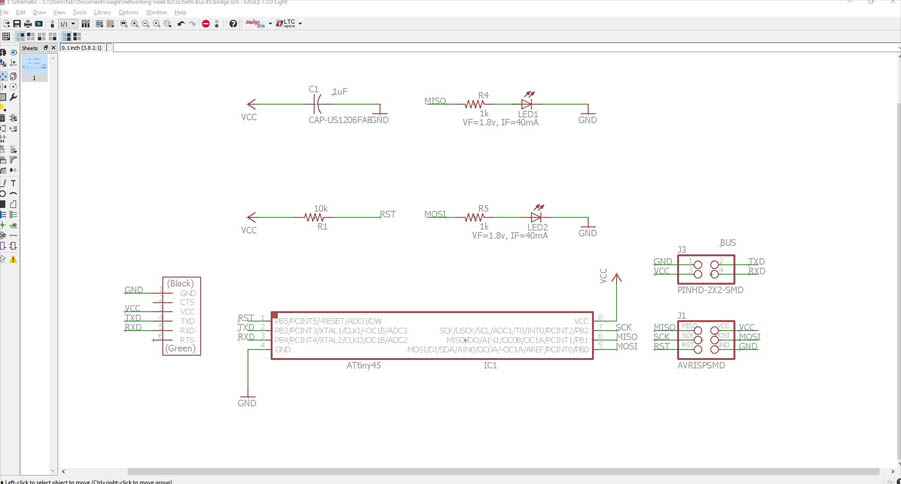This screenshot has height=484, width=901.
Task: Close the Sheets panel
Action: click(53, 48)
